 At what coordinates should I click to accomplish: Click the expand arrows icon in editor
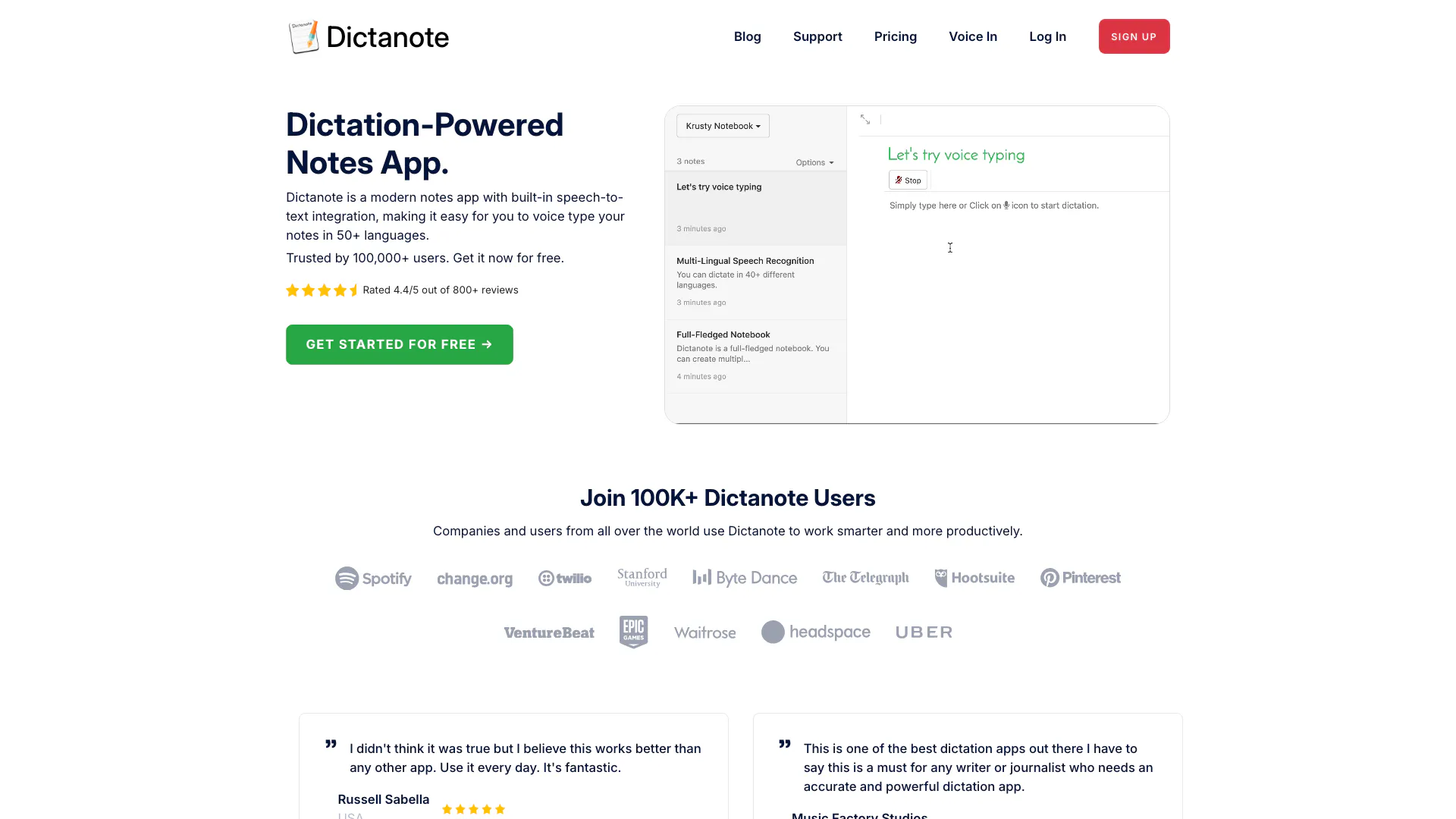click(x=865, y=120)
